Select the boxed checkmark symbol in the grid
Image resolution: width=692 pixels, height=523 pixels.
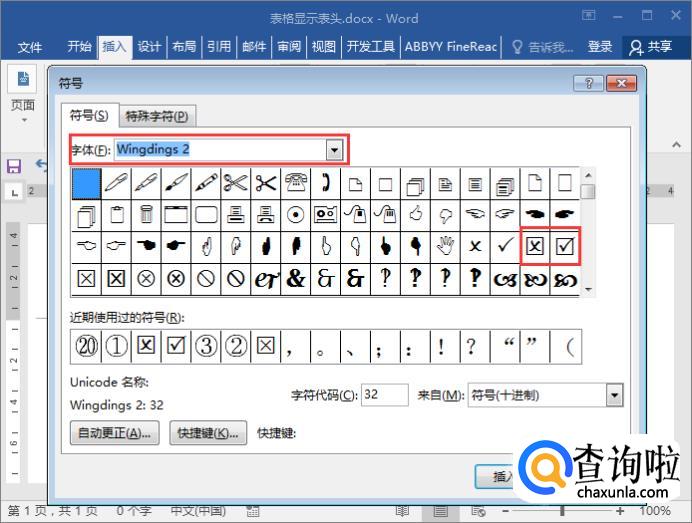coord(565,246)
